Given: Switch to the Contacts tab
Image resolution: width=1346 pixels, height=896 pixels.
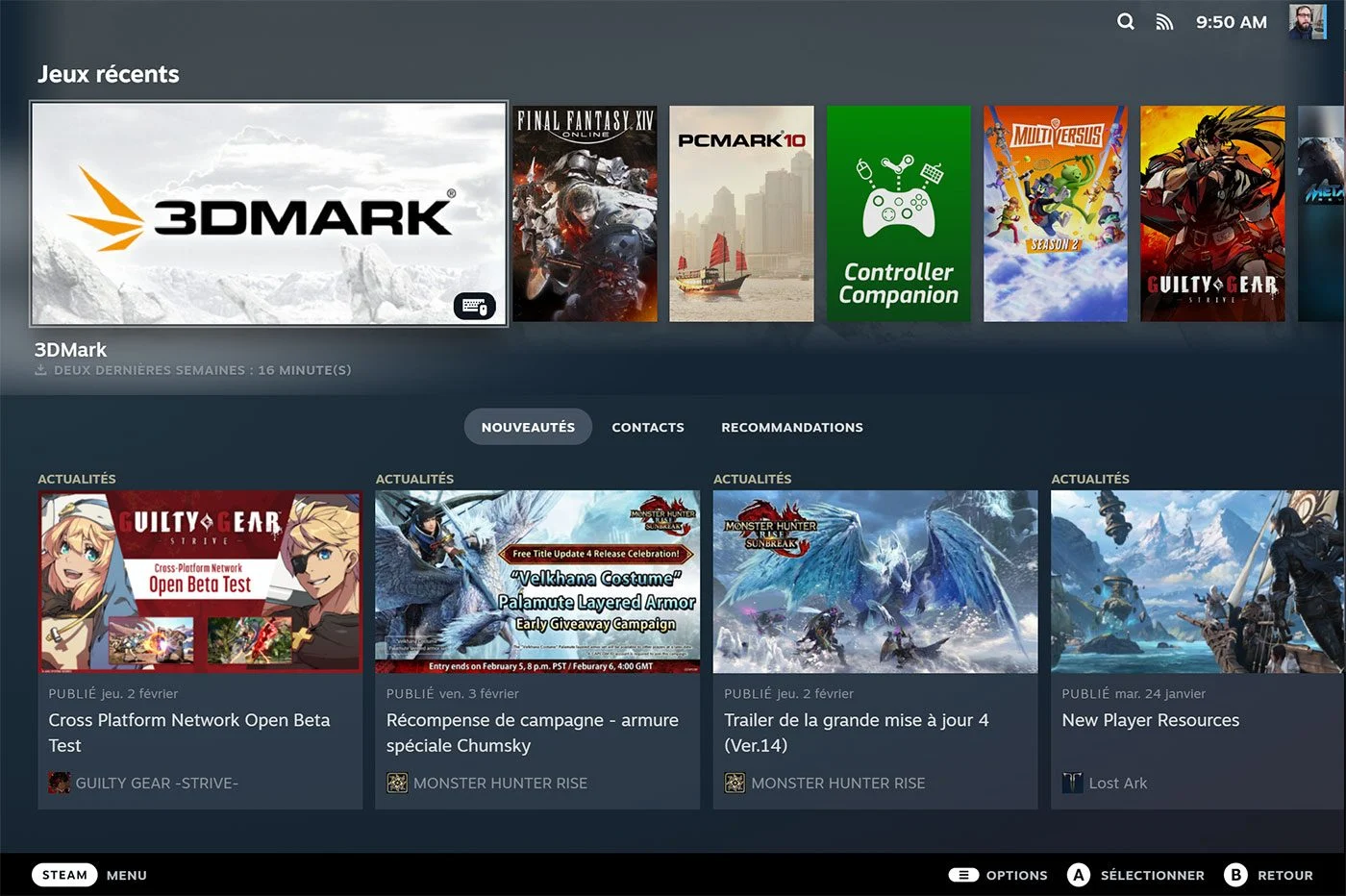Looking at the screenshot, I should pyautogui.click(x=648, y=427).
